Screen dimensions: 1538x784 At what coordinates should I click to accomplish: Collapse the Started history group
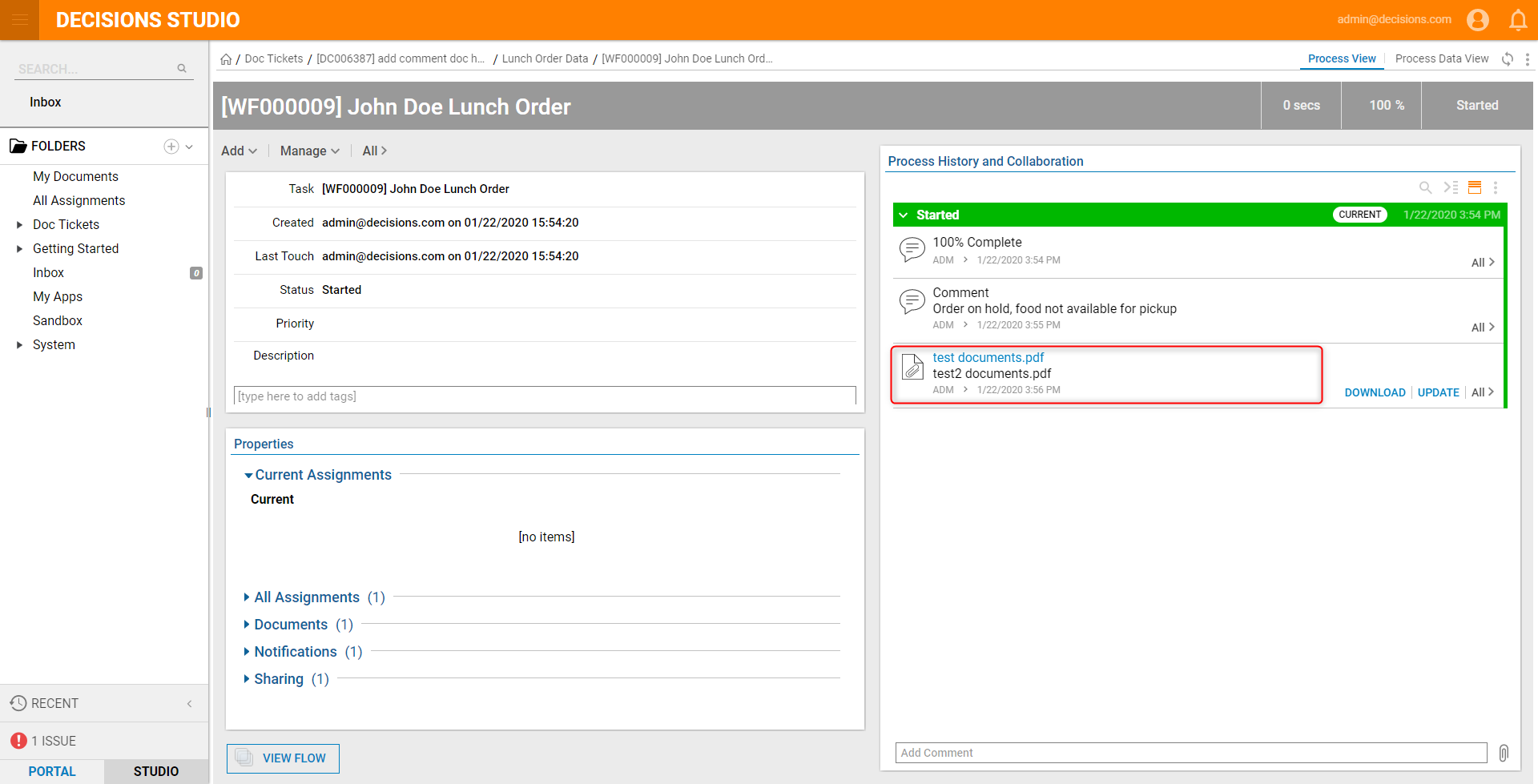click(x=904, y=215)
